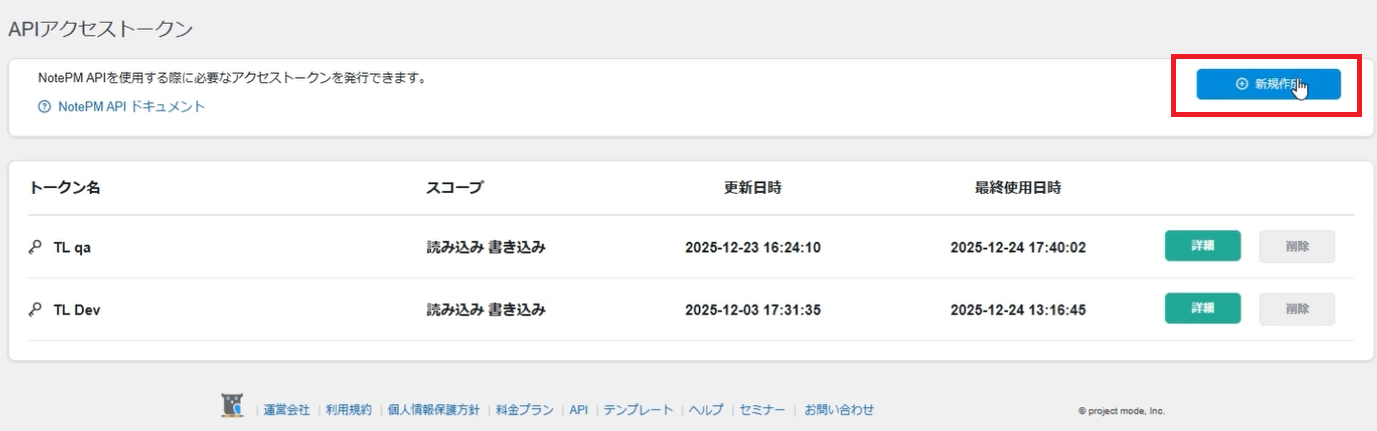This screenshot has width=1377, height=431.
Task: Click the 更新日時 column header
Action: pyautogui.click(x=753, y=187)
